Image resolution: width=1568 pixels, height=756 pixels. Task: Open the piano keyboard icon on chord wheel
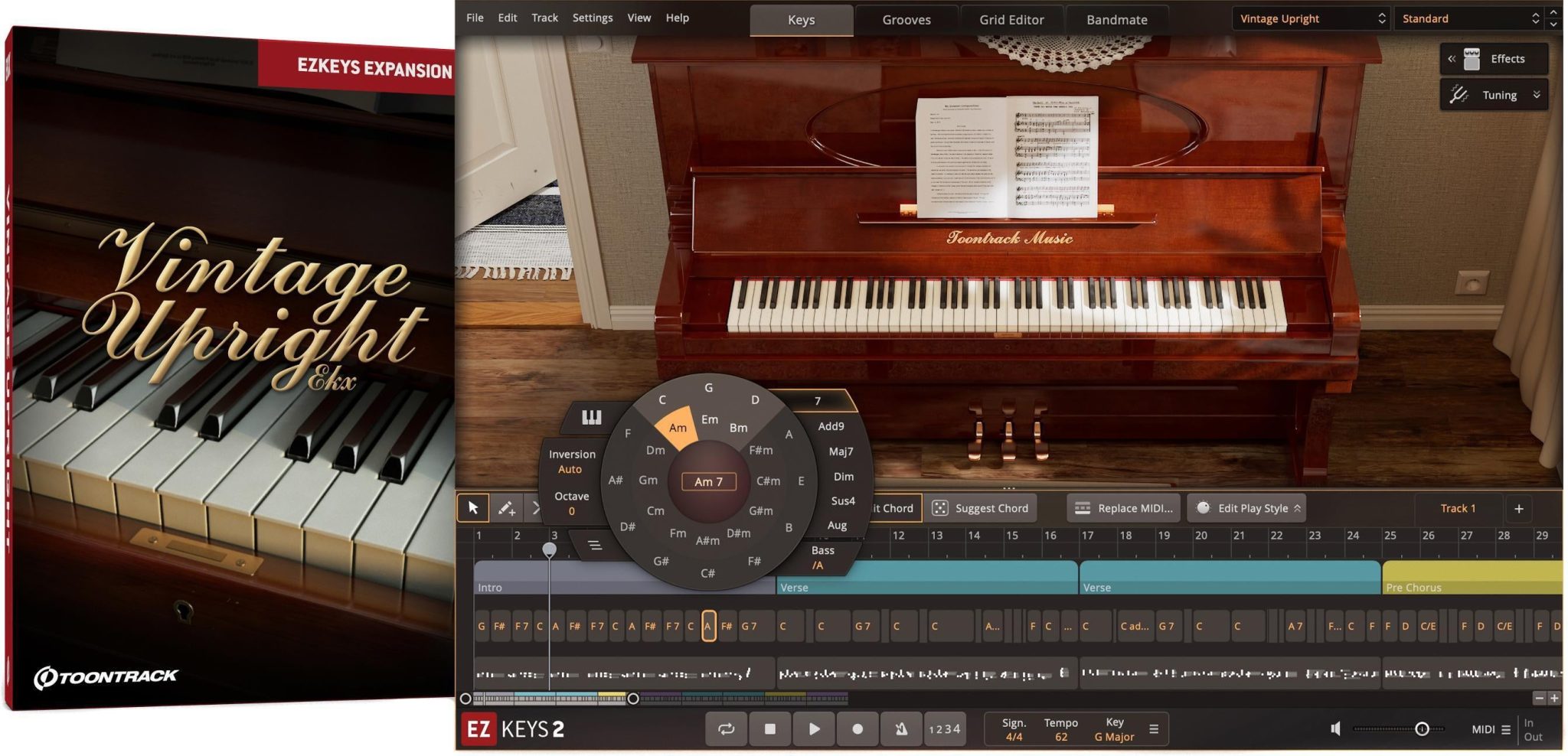point(592,417)
